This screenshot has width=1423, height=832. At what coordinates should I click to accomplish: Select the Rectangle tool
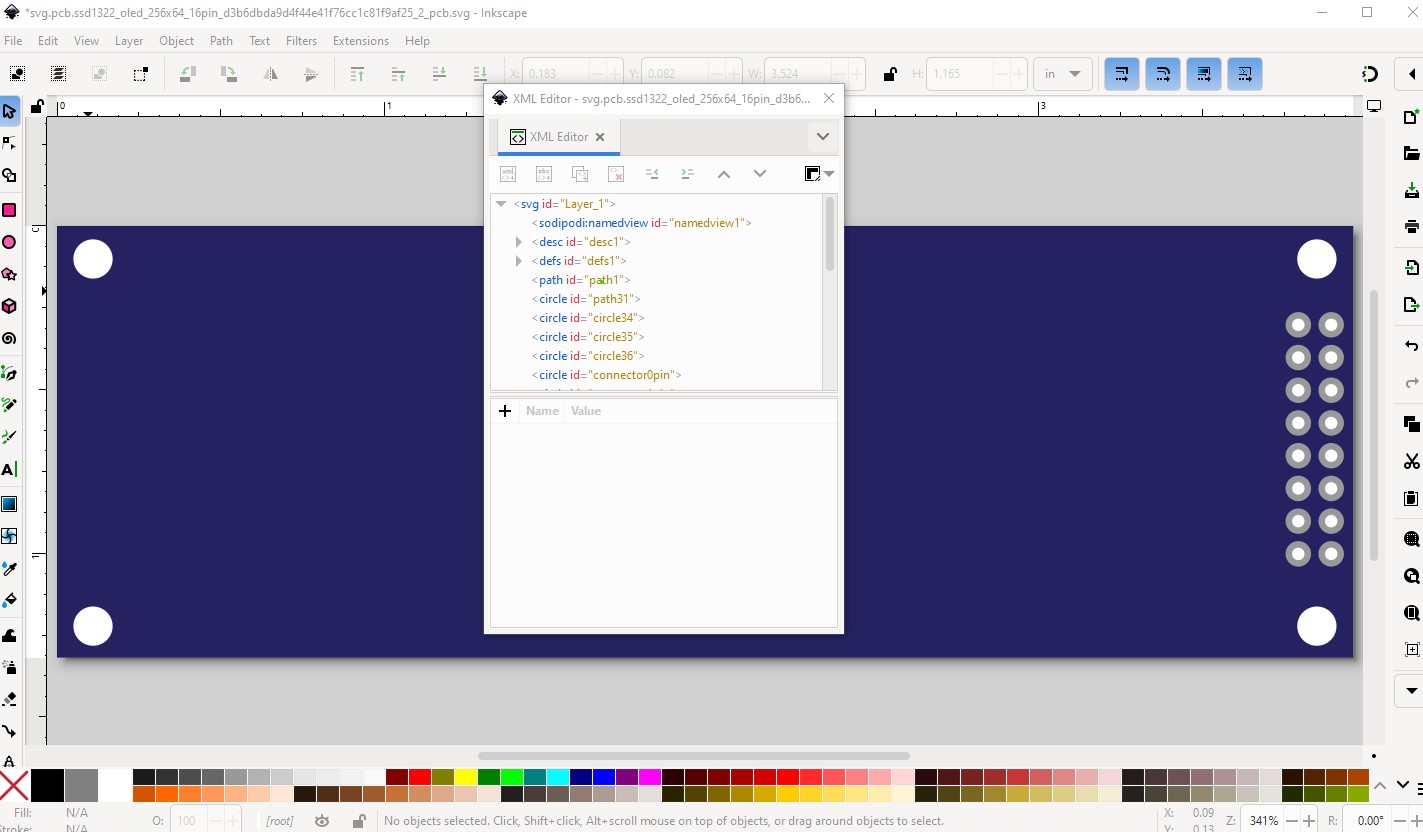(x=9, y=210)
